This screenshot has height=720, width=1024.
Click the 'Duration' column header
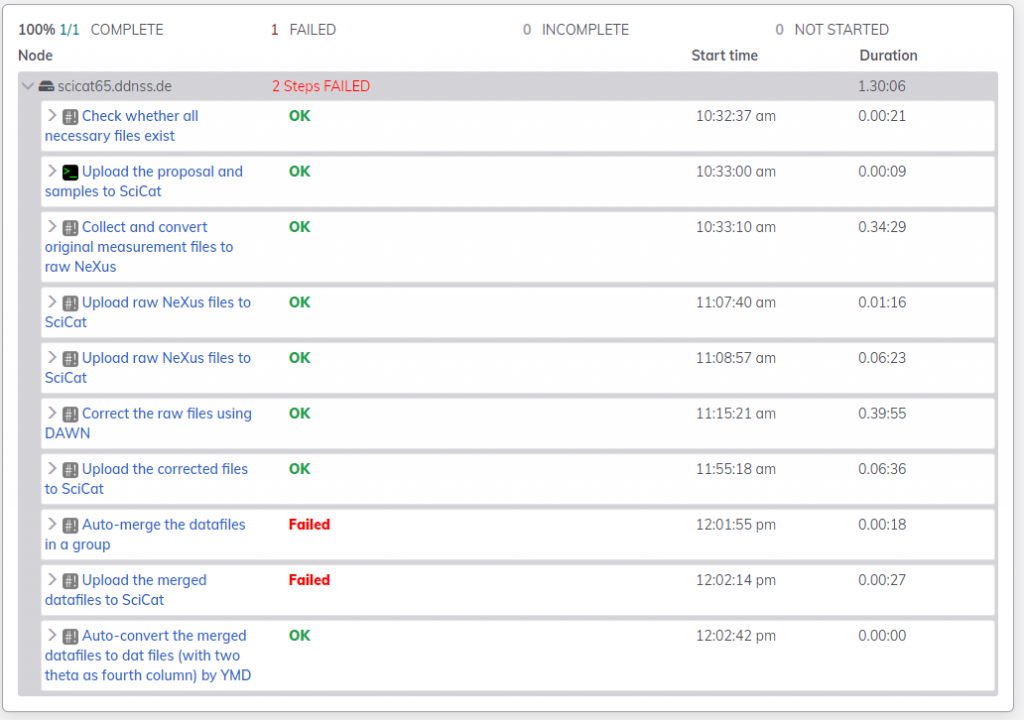click(888, 56)
